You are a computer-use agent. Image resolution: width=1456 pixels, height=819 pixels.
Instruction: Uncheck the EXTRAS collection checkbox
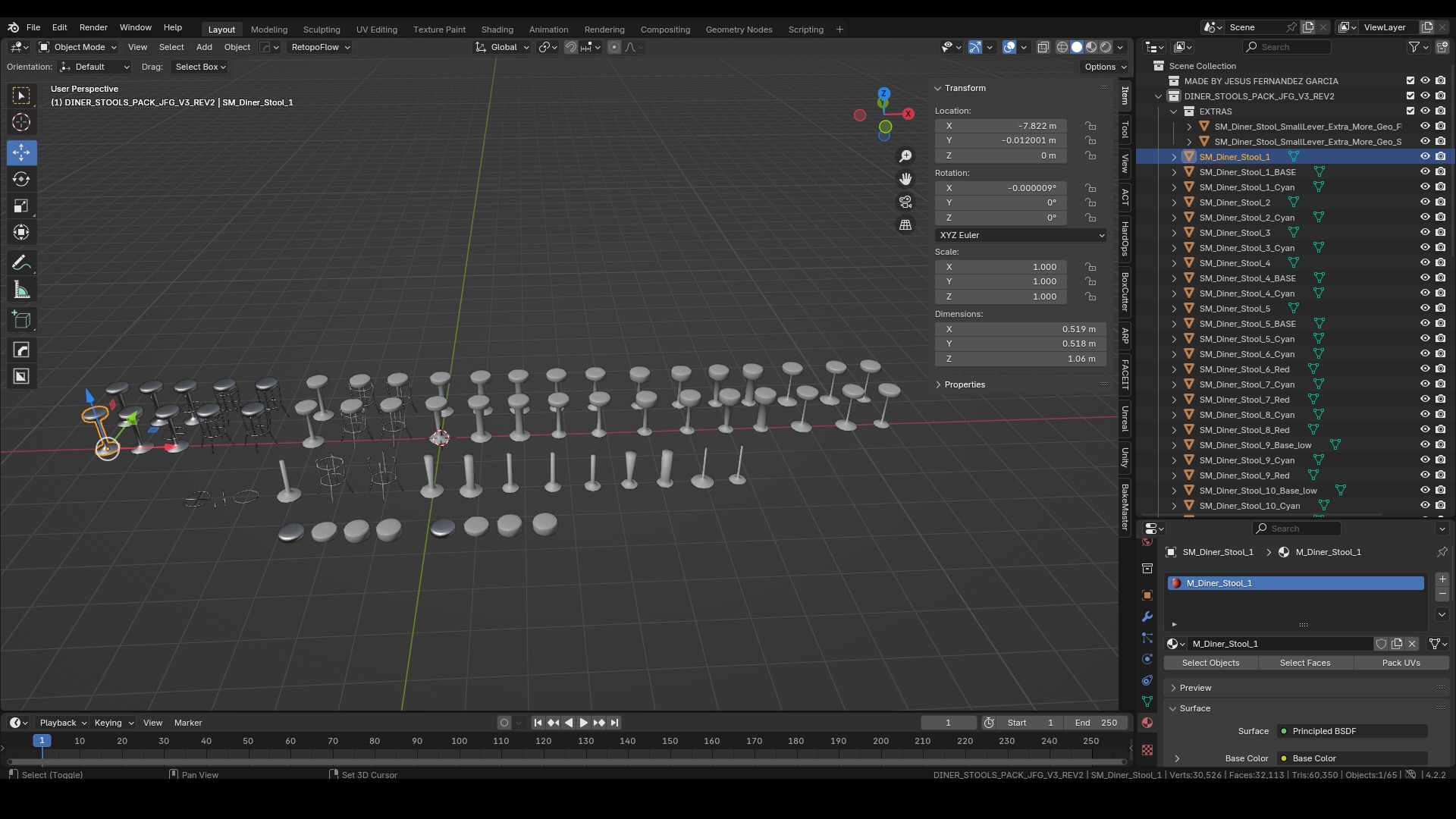pos(1410,111)
